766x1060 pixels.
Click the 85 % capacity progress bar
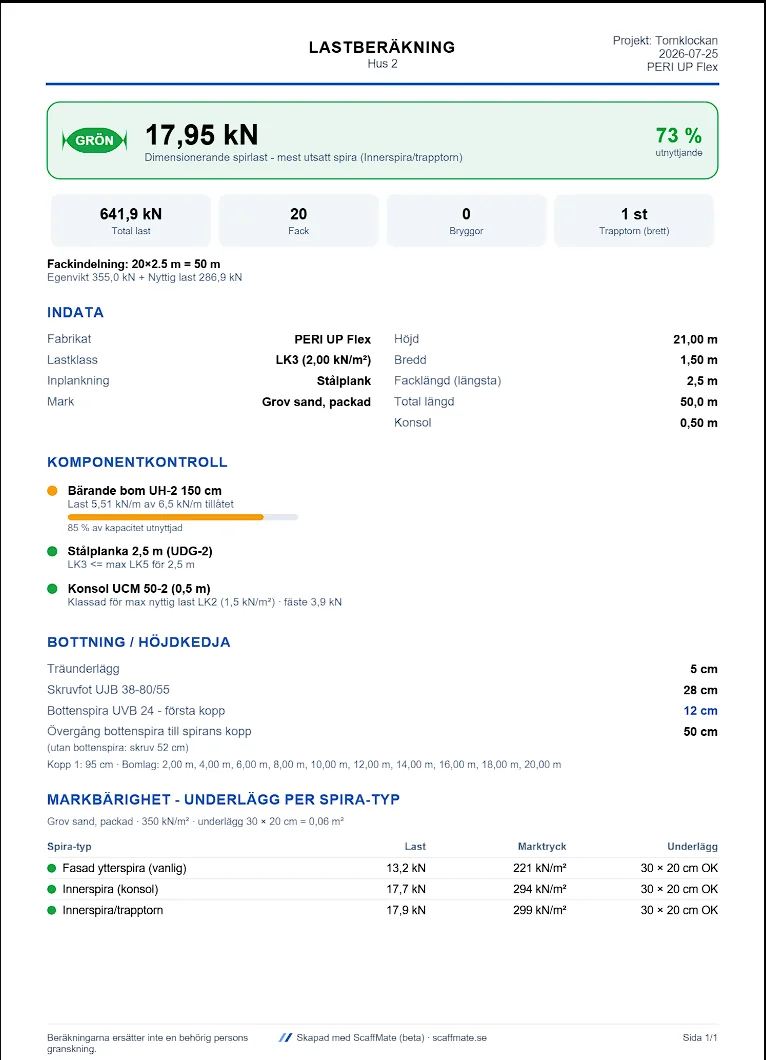[183, 517]
